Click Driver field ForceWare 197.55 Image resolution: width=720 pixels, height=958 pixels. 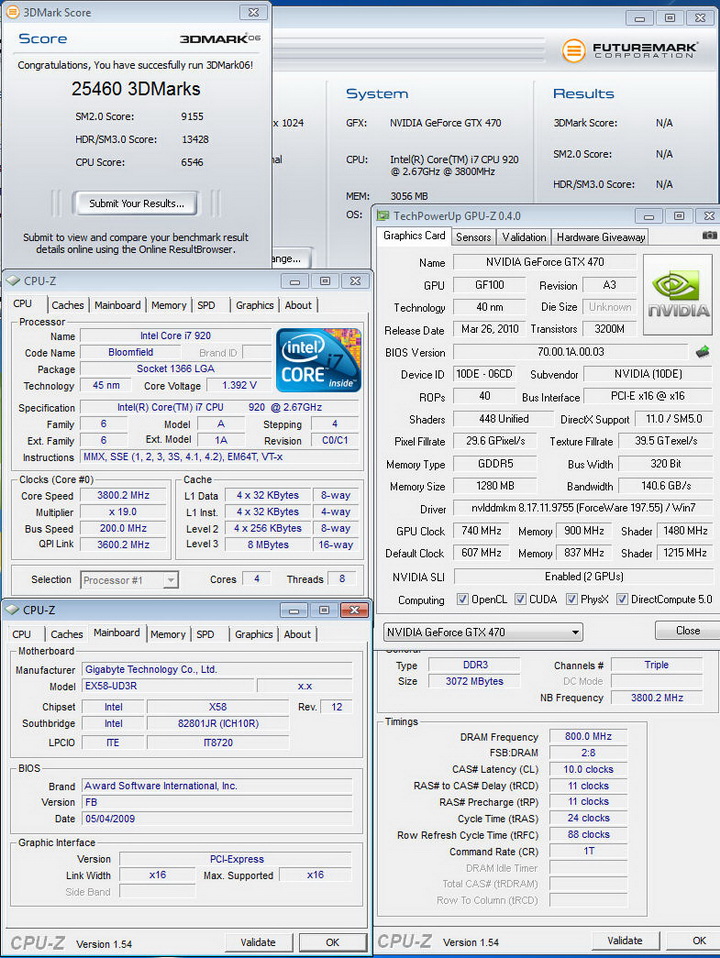[x=583, y=508]
